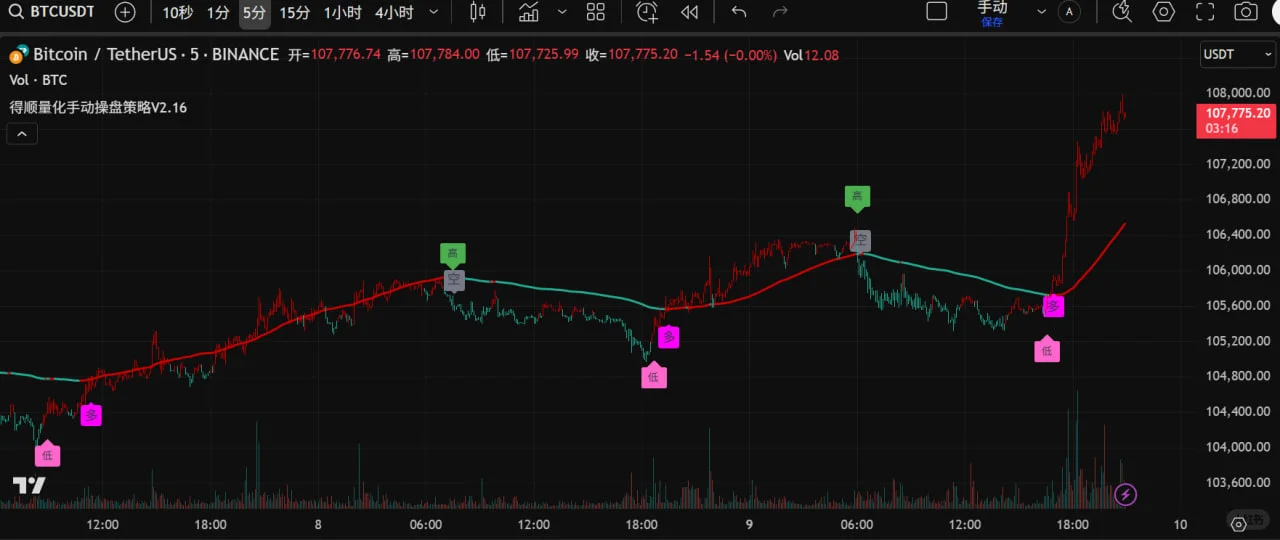The height and width of the screenshot is (540, 1280).
Task: Click the Vol · BTC legend entry
Action: pyautogui.click(x=38, y=80)
